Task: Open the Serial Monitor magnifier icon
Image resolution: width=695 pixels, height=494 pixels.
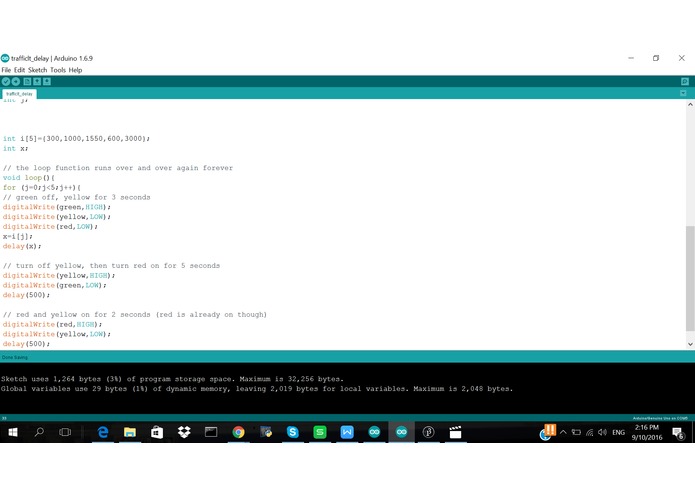Action: point(684,82)
